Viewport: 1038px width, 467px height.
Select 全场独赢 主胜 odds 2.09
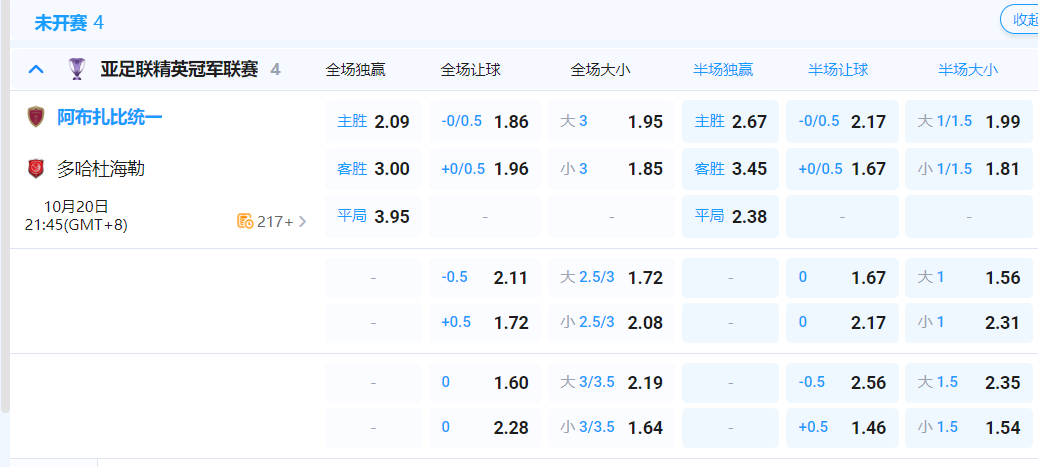click(x=373, y=122)
